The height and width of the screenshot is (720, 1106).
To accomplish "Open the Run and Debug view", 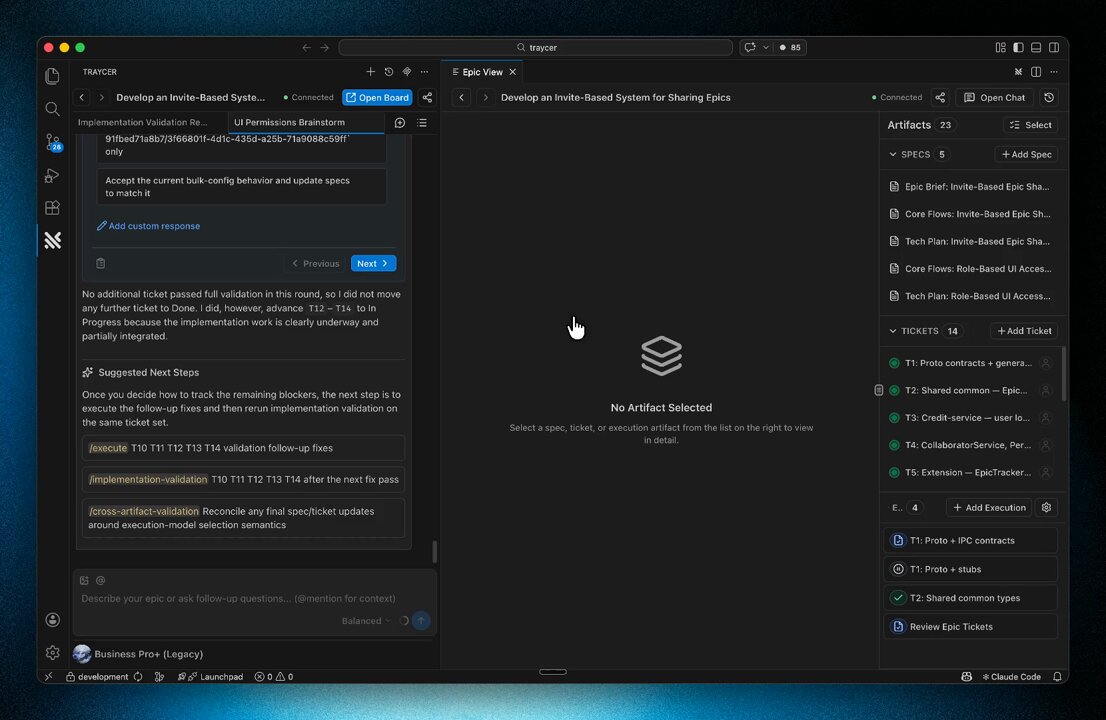I will click(53, 175).
